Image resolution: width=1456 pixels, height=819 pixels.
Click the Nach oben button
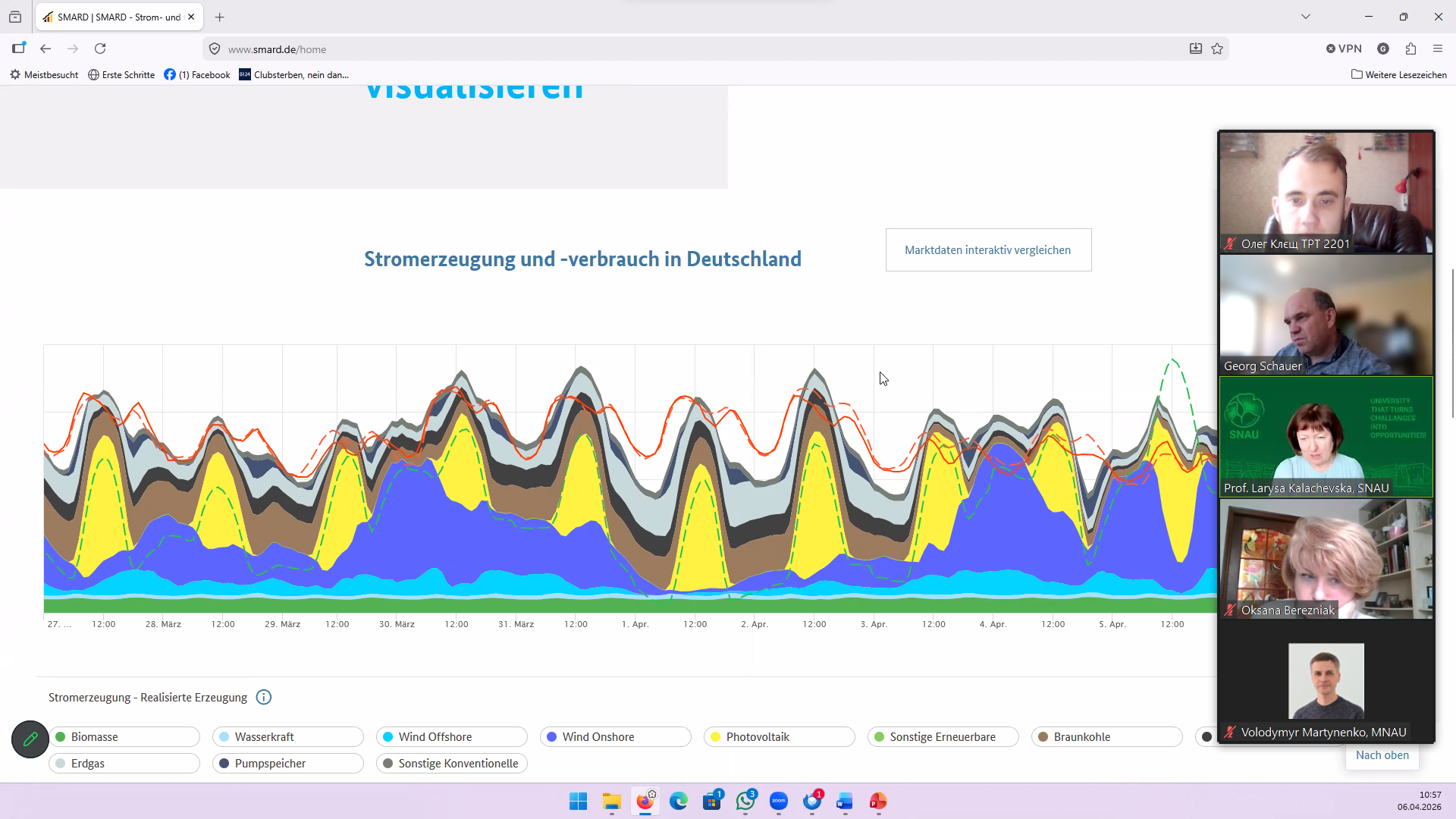[x=1382, y=755]
